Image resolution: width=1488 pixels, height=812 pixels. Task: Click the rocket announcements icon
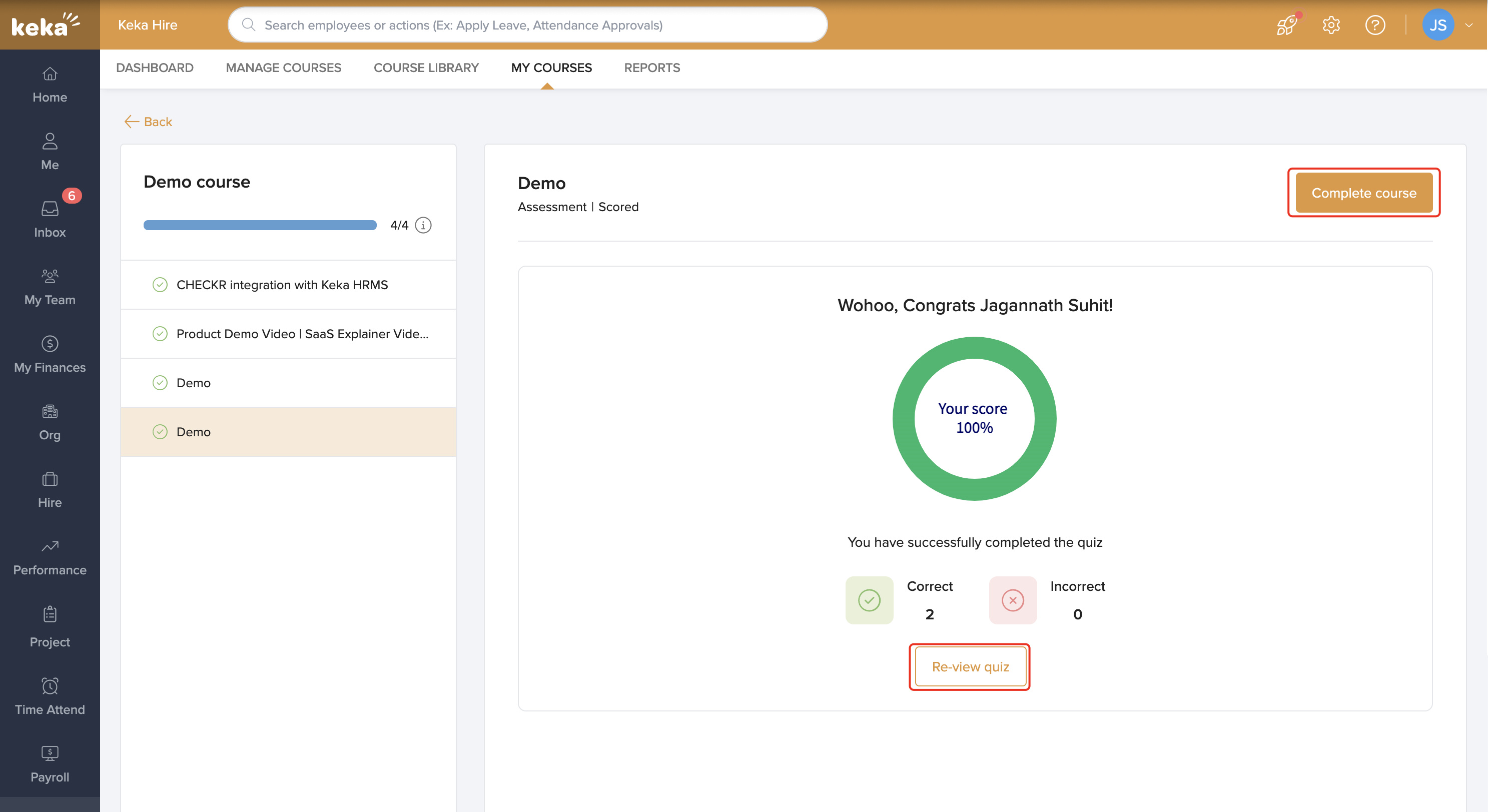coord(1286,25)
